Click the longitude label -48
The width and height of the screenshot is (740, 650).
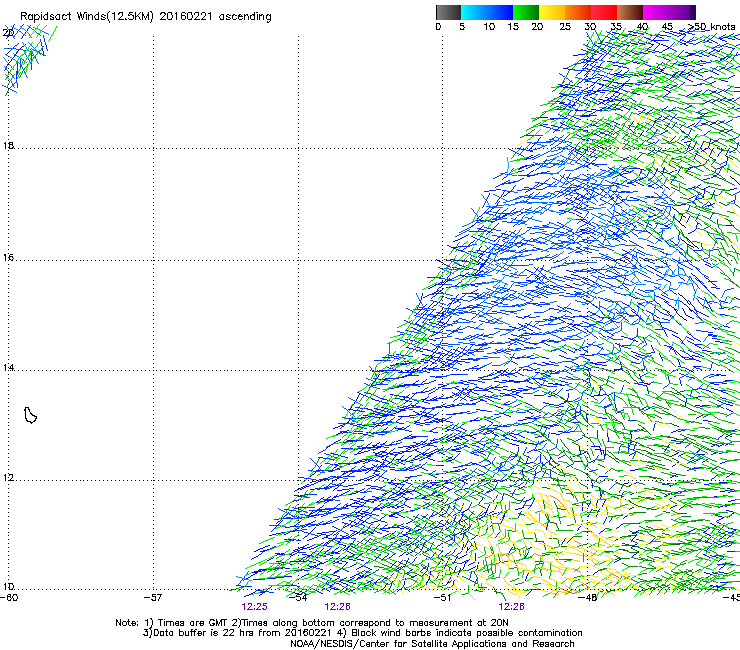[588, 598]
